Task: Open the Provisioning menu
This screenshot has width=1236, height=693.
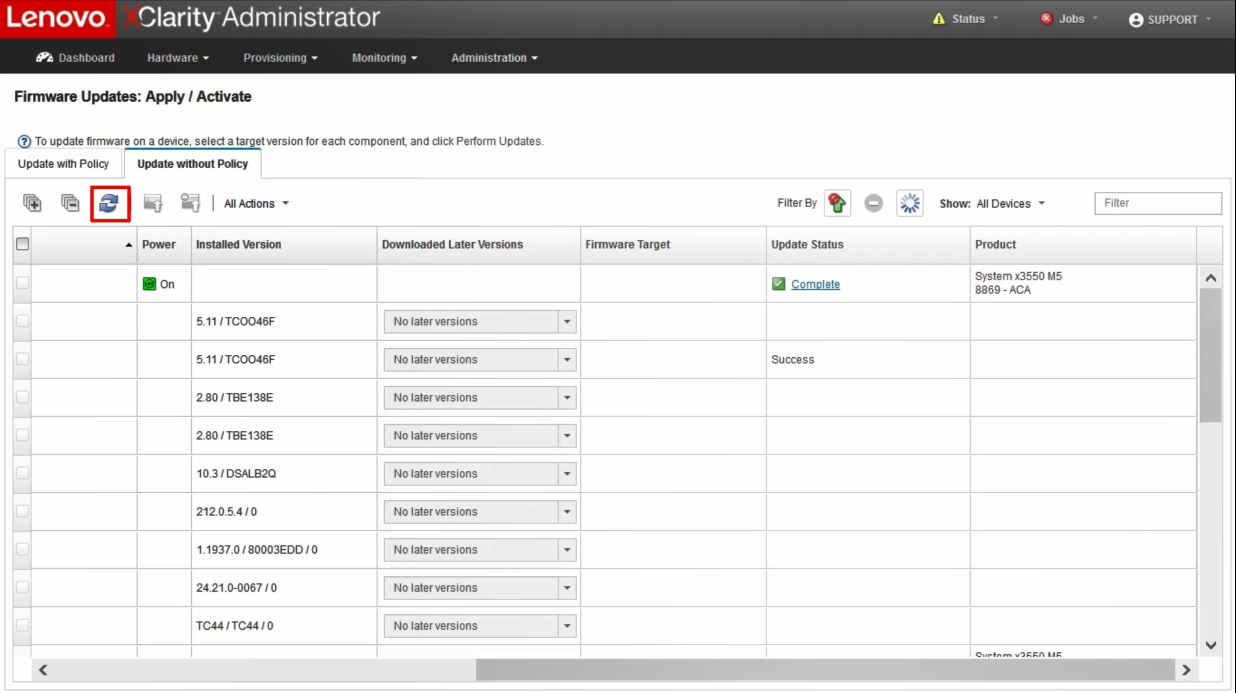Action: click(x=280, y=58)
